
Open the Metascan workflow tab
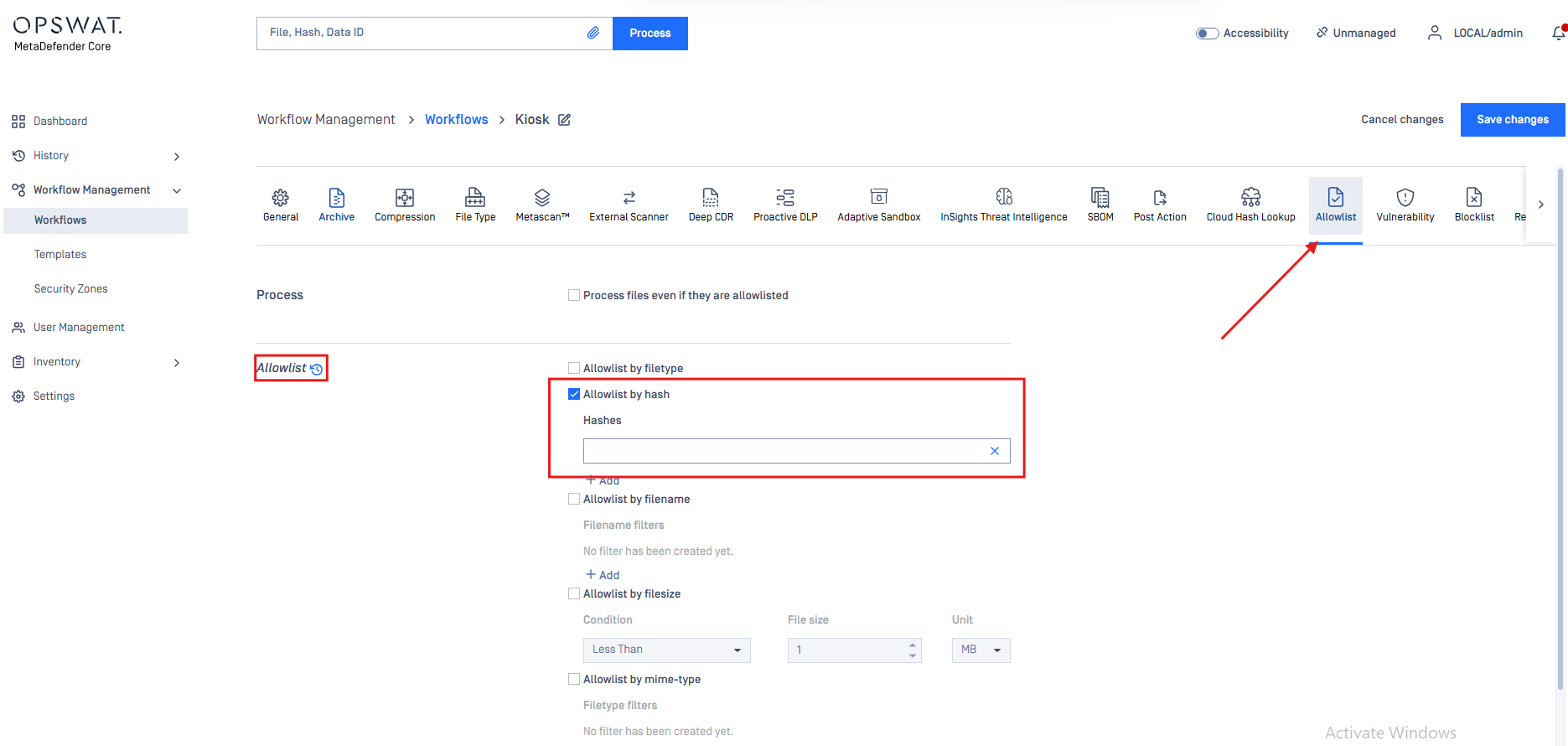(x=542, y=205)
